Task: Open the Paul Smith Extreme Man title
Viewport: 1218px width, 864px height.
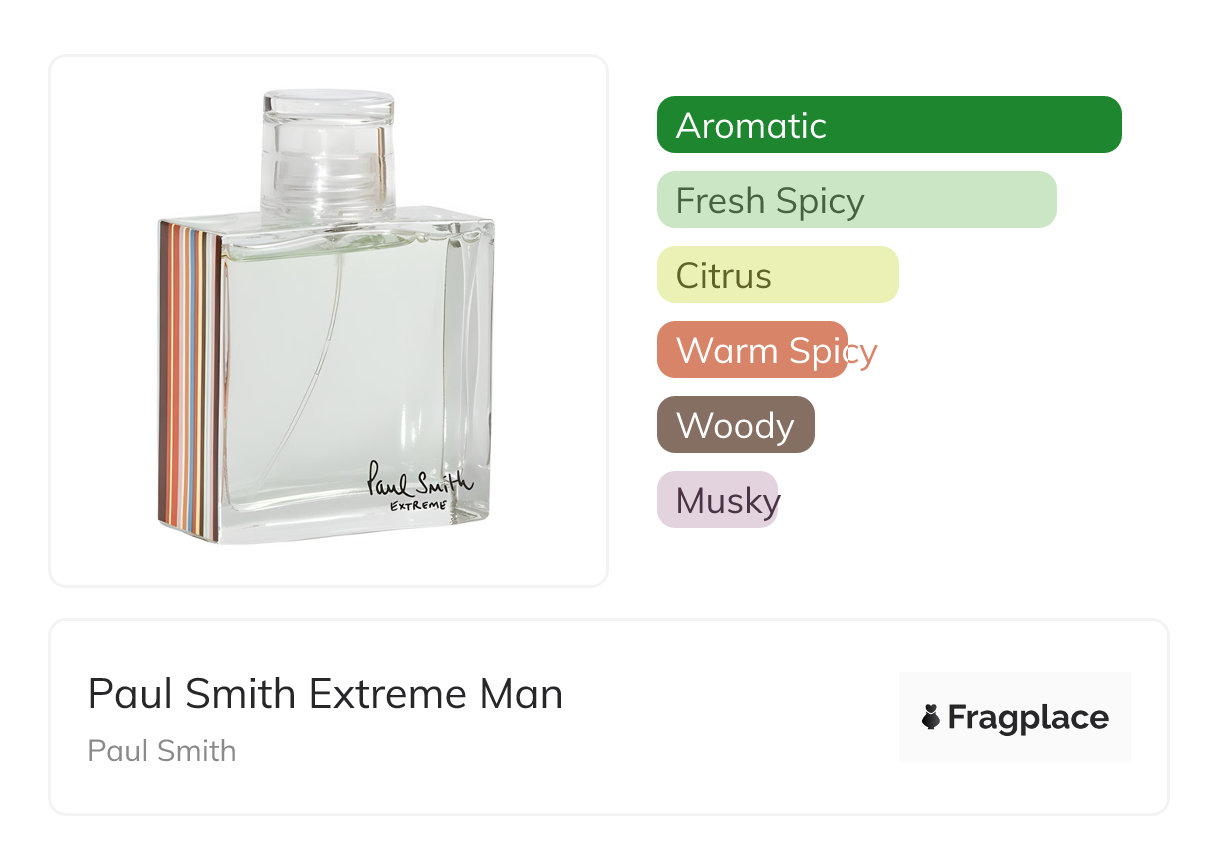Action: click(325, 694)
